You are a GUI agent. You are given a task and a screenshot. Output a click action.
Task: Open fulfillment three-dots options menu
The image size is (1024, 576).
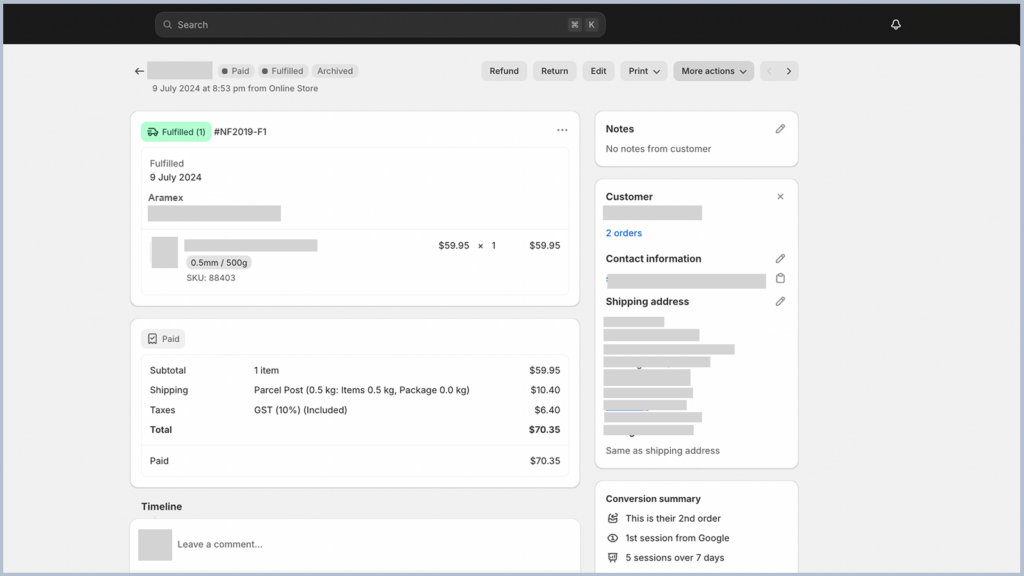click(x=562, y=131)
